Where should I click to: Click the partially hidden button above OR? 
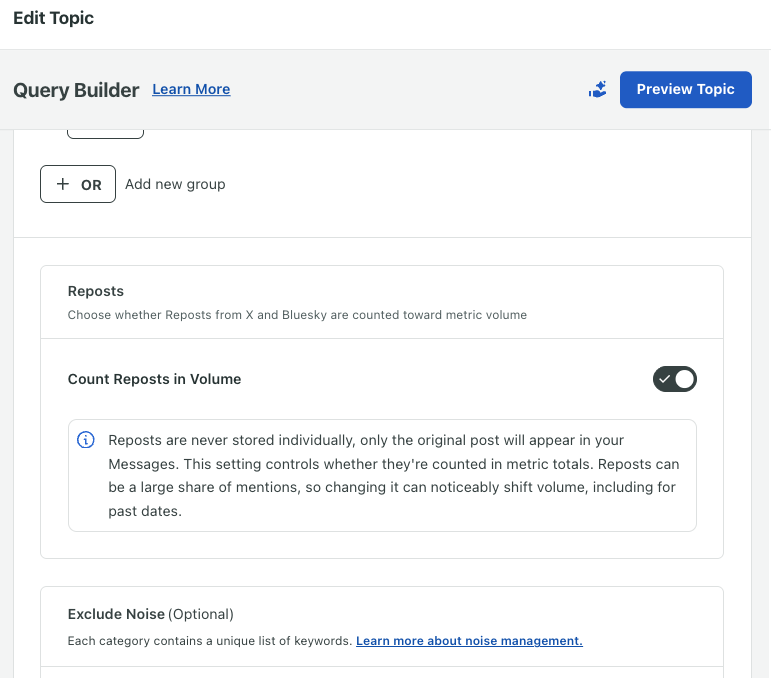pos(105,134)
